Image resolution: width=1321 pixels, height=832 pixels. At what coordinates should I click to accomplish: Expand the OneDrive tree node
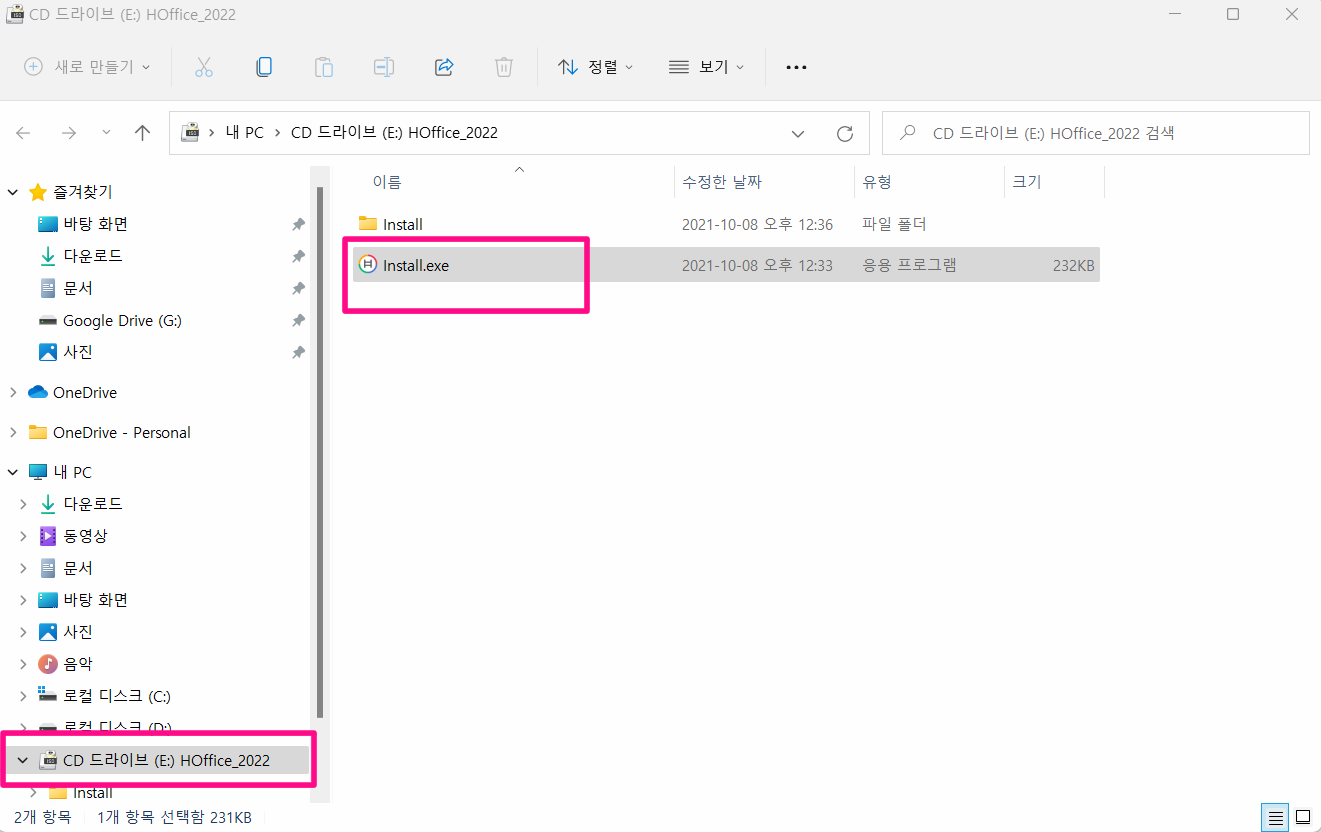click(13, 393)
